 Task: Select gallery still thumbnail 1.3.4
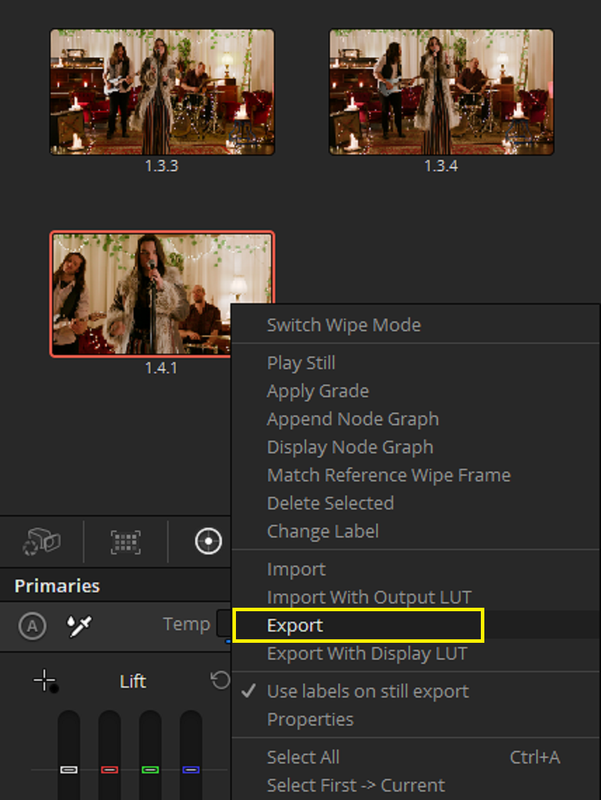[441, 92]
